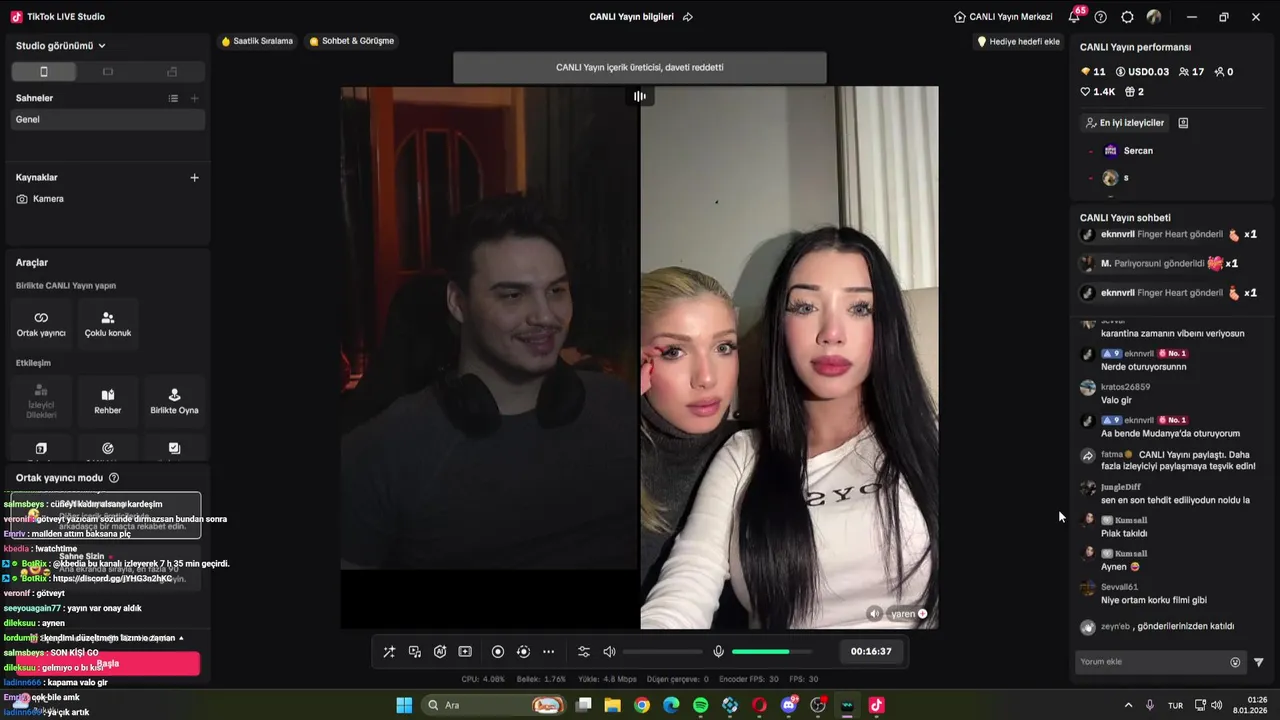Screen dimensions: 1280x720
Task: Open the magic wand effects tool
Action: (x=389, y=652)
